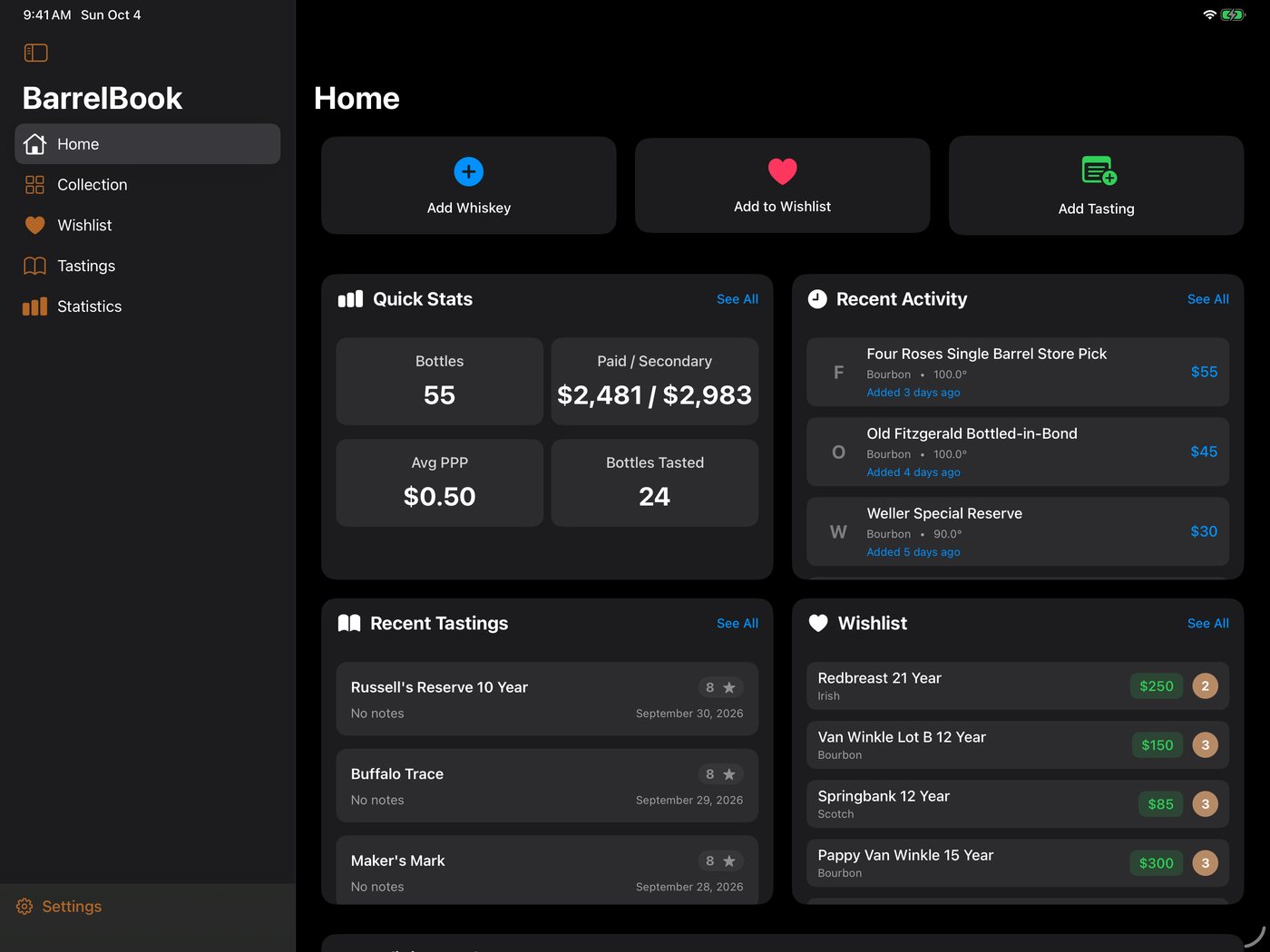Viewport: 1270px width, 952px height.
Task: Open Redbreast 21 Year wishlist item
Action: point(1018,685)
